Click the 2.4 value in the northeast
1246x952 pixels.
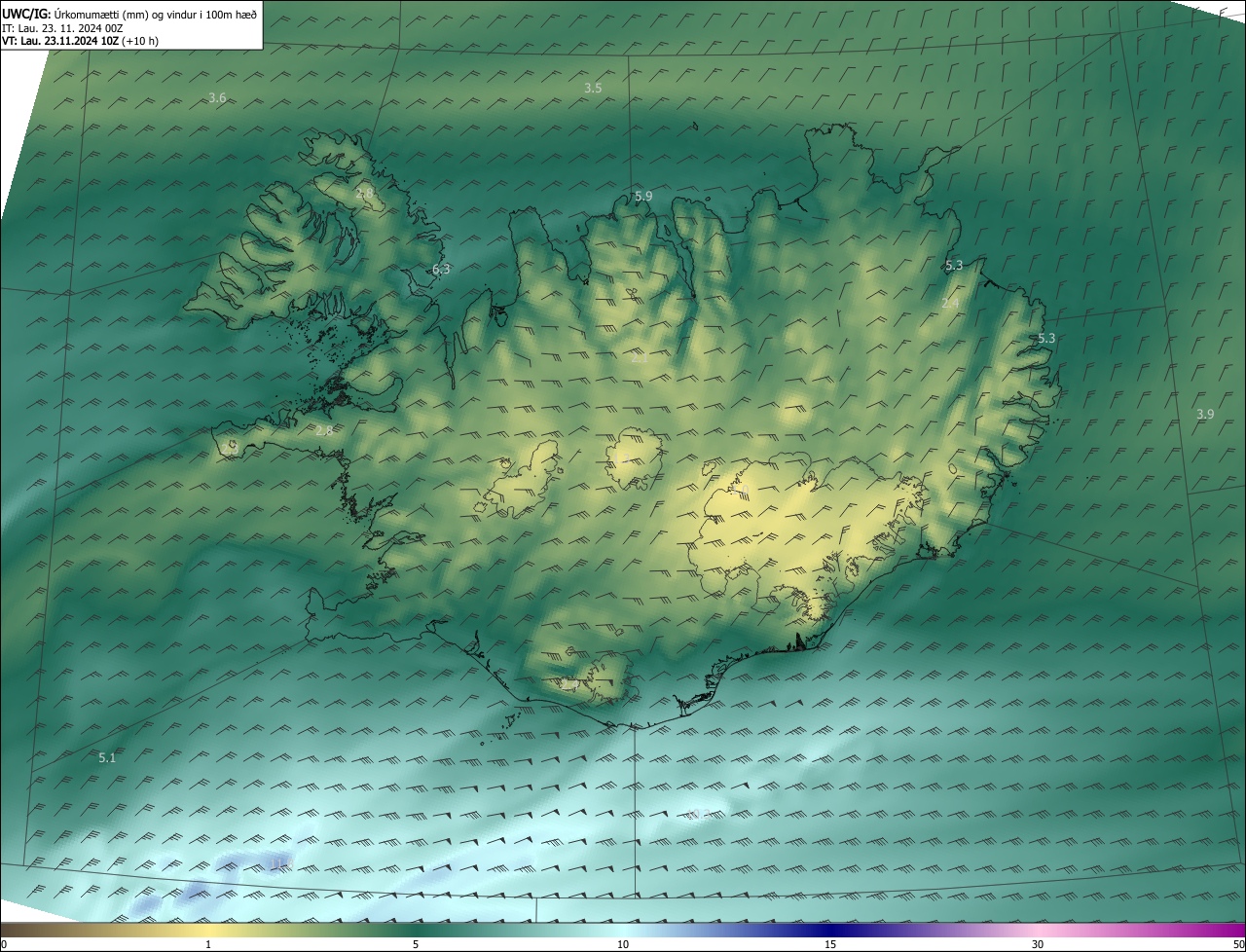coord(950,304)
